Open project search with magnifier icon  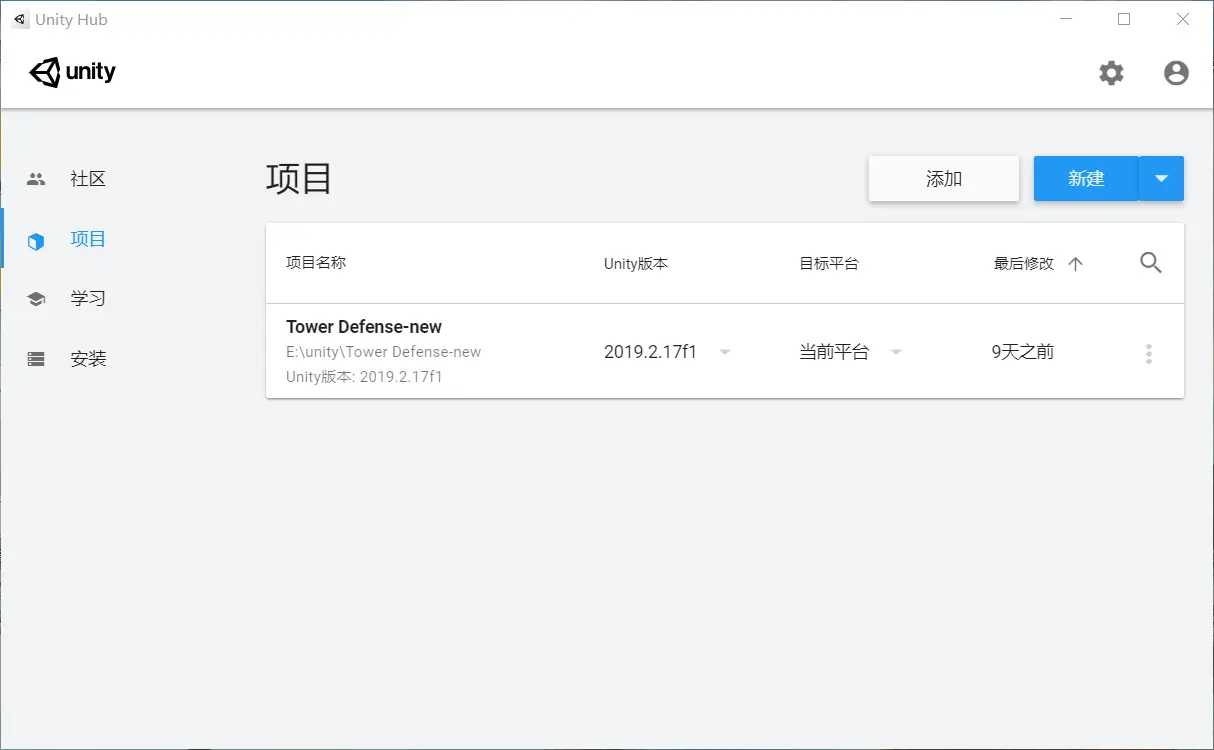tap(1151, 263)
